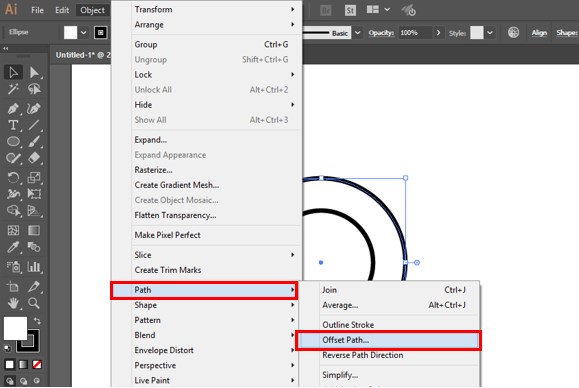
Task: Open fill swatch dropdown arrow
Action: point(84,32)
